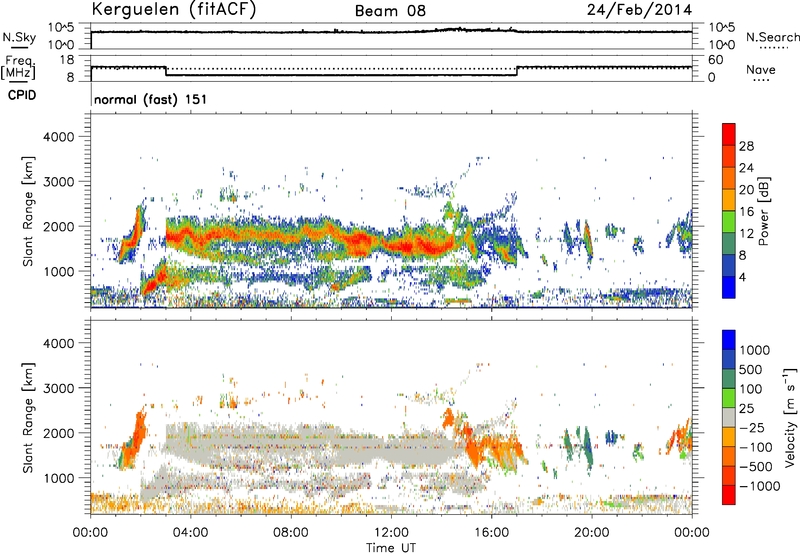
Task: Click the Velocity panel "Slant Range [km]" title
Action: (x=28, y=418)
